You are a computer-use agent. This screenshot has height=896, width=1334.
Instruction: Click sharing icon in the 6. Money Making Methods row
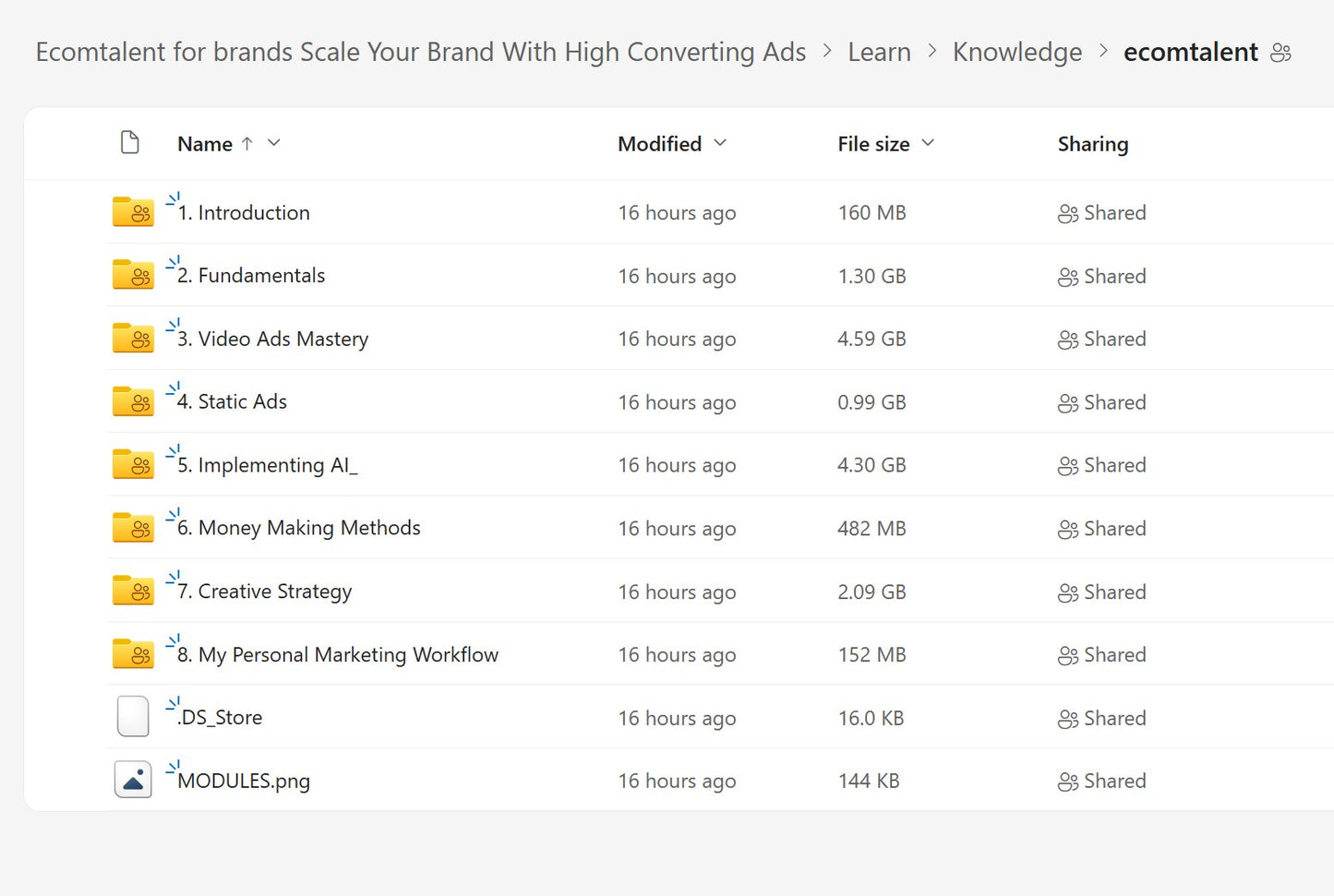(x=1068, y=530)
